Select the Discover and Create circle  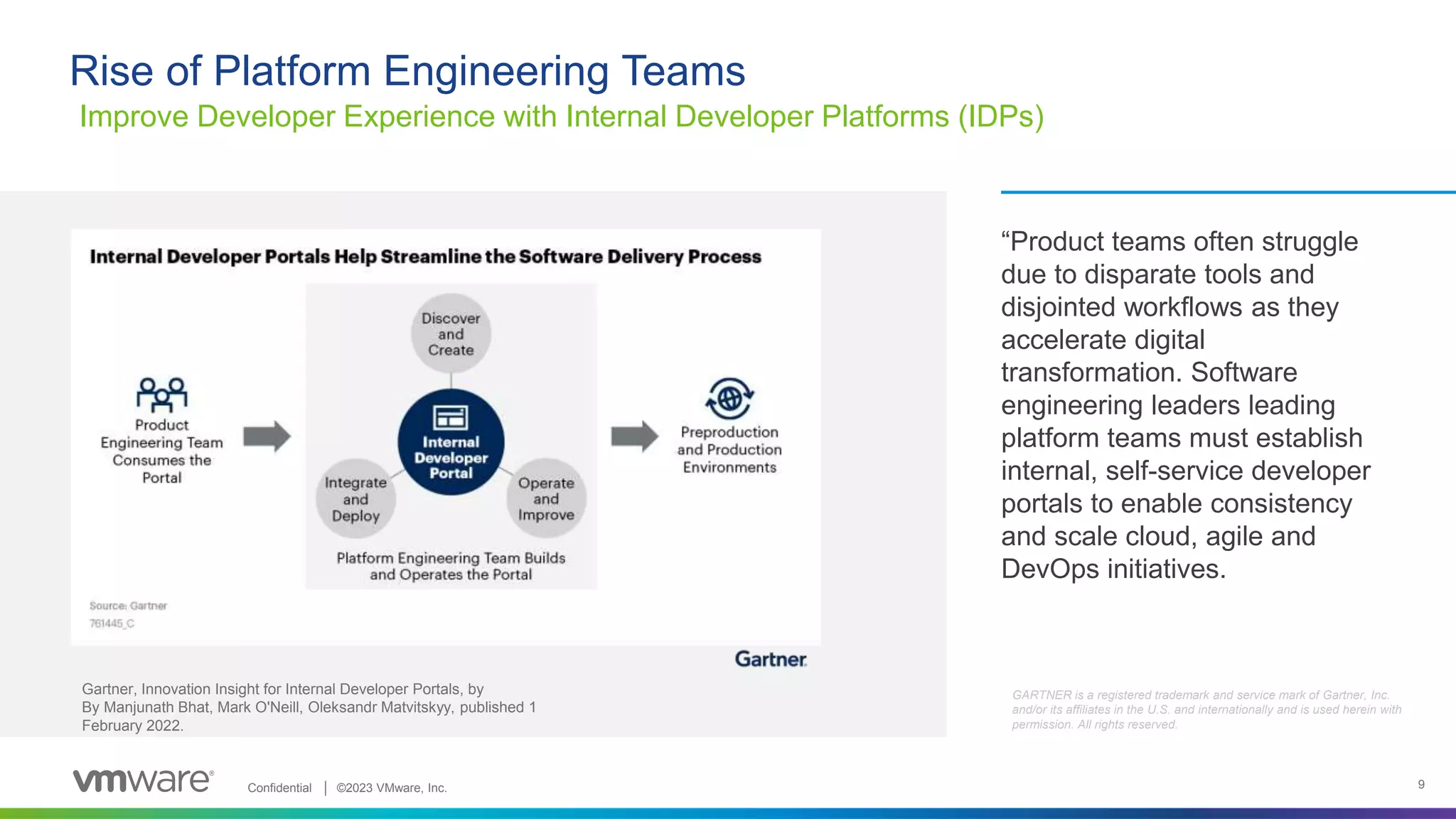451,333
